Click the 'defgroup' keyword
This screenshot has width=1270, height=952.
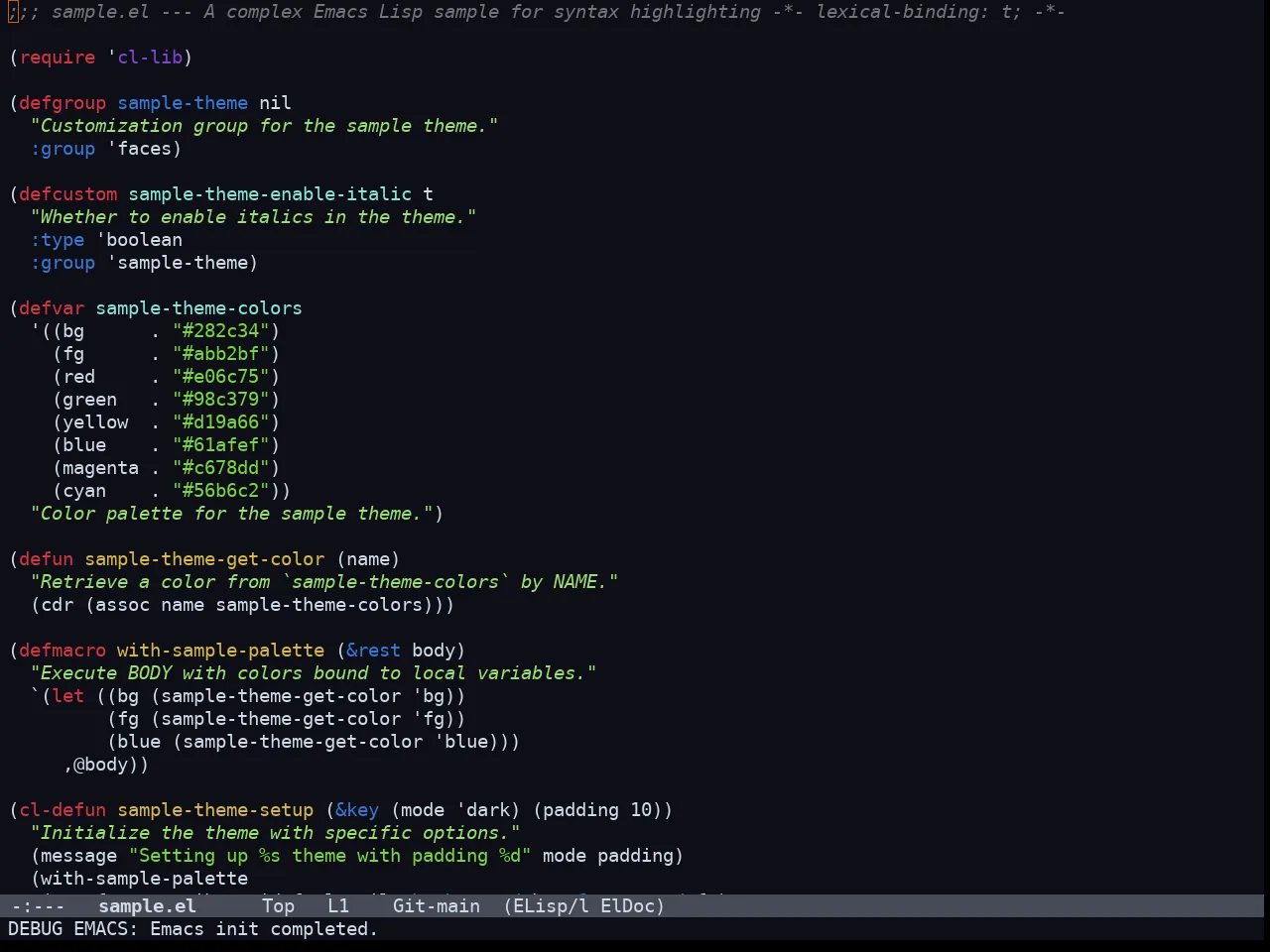tap(63, 103)
